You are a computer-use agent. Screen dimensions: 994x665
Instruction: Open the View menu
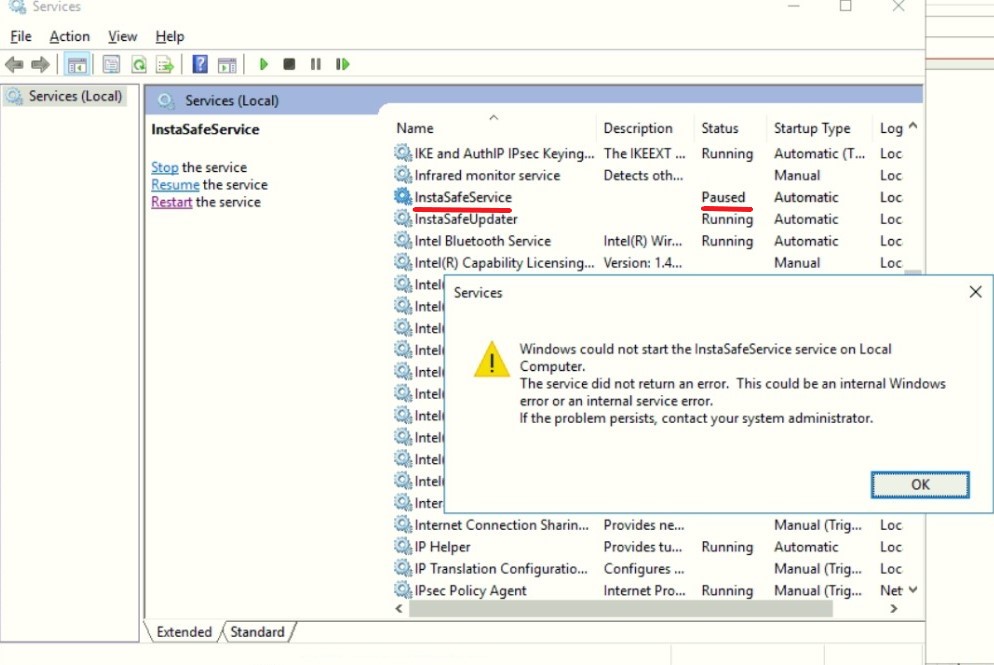click(x=122, y=37)
